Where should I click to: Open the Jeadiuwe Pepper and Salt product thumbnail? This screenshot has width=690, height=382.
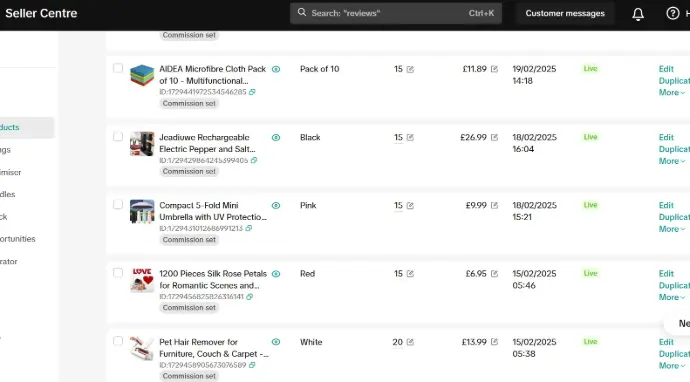[x=142, y=143]
